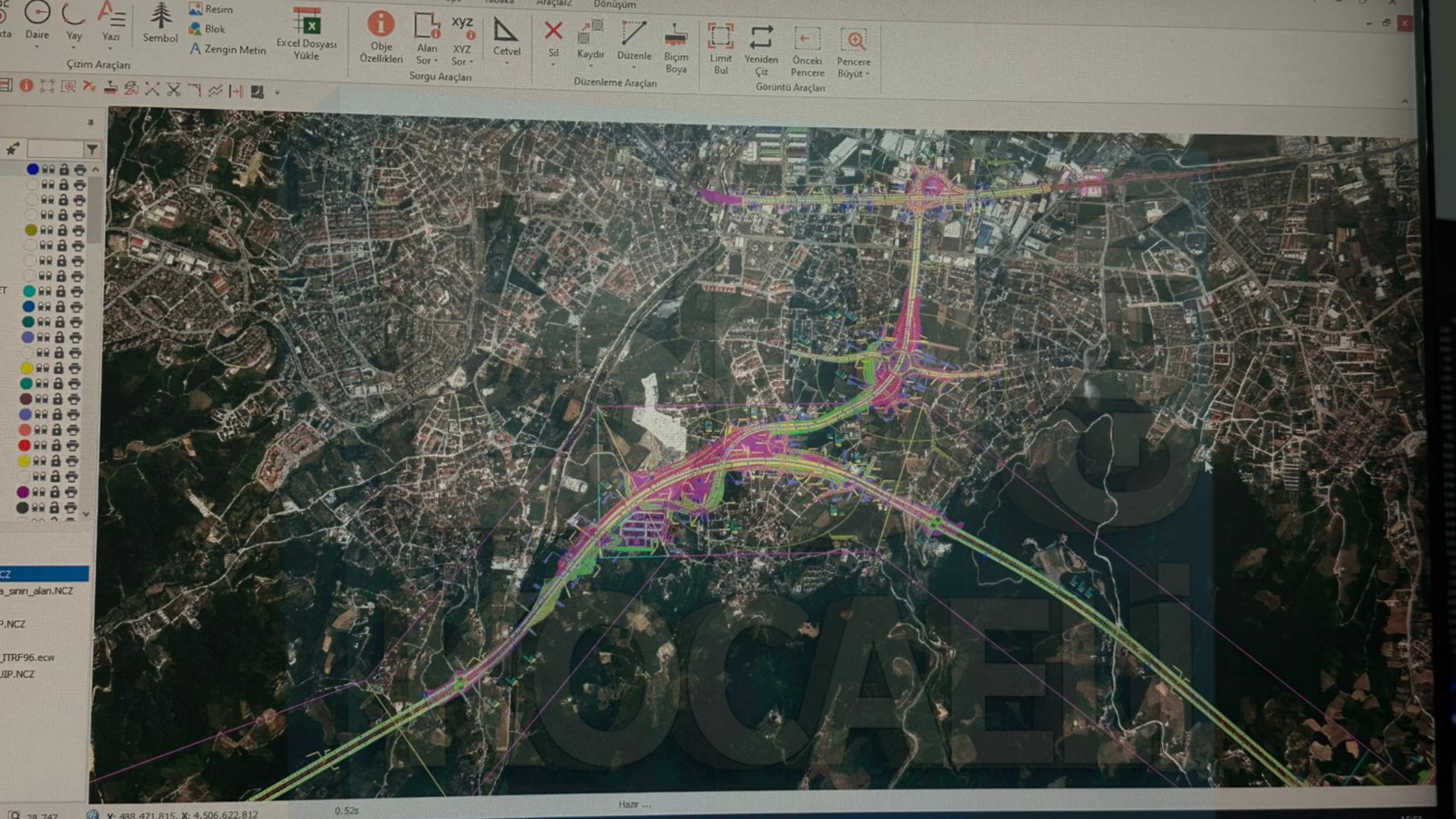Select the _ITRF96.ecw file entry
The width and height of the screenshot is (1456, 819).
click(x=28, y=657)
